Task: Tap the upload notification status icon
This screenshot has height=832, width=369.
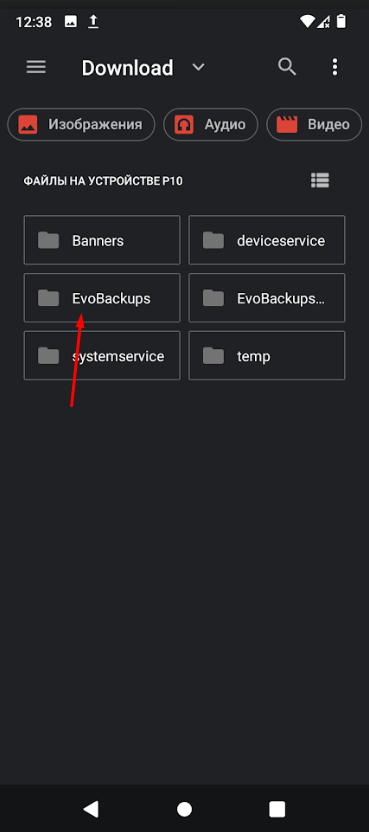Action: [x=93, y=22]
